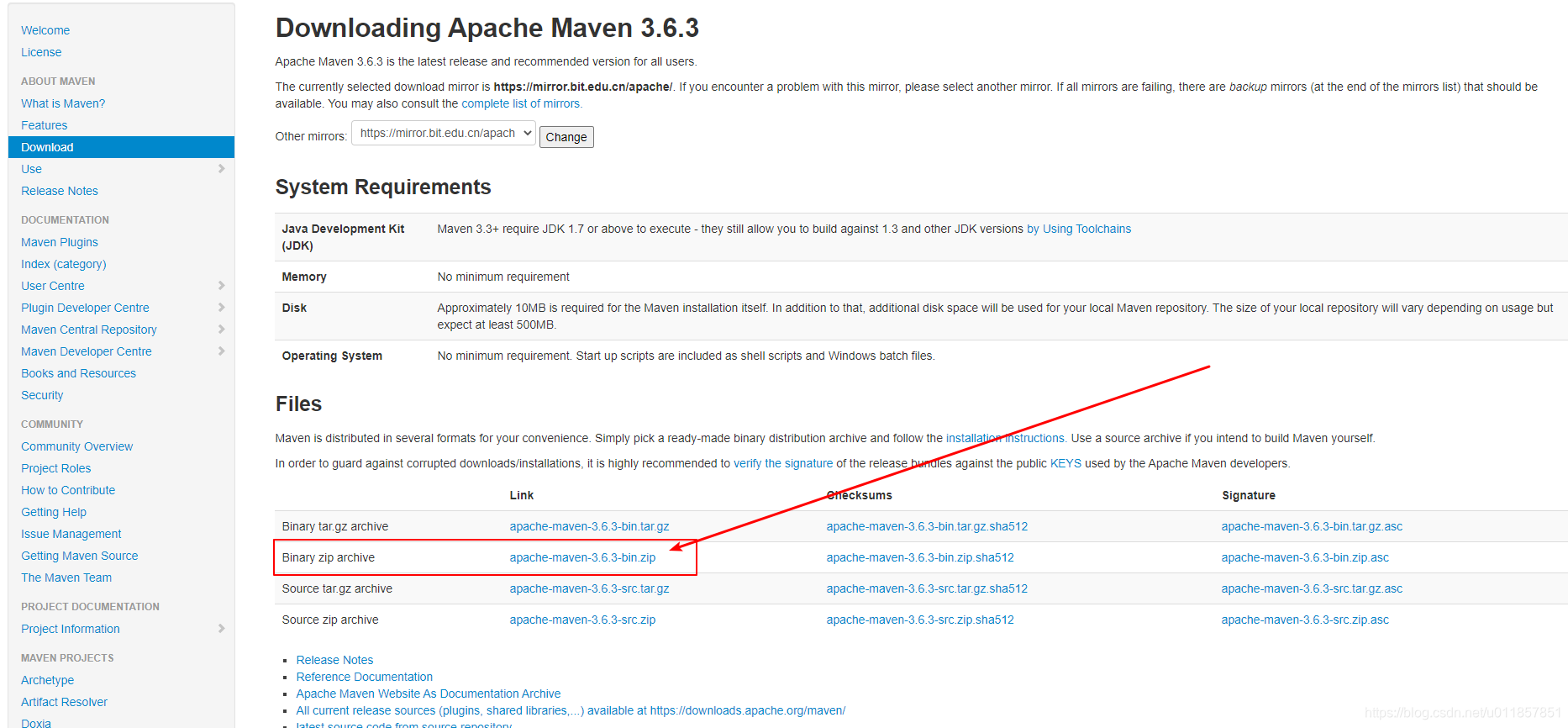
Task: Open src.zip.sha512 checksum link
Action: [920, 620]
